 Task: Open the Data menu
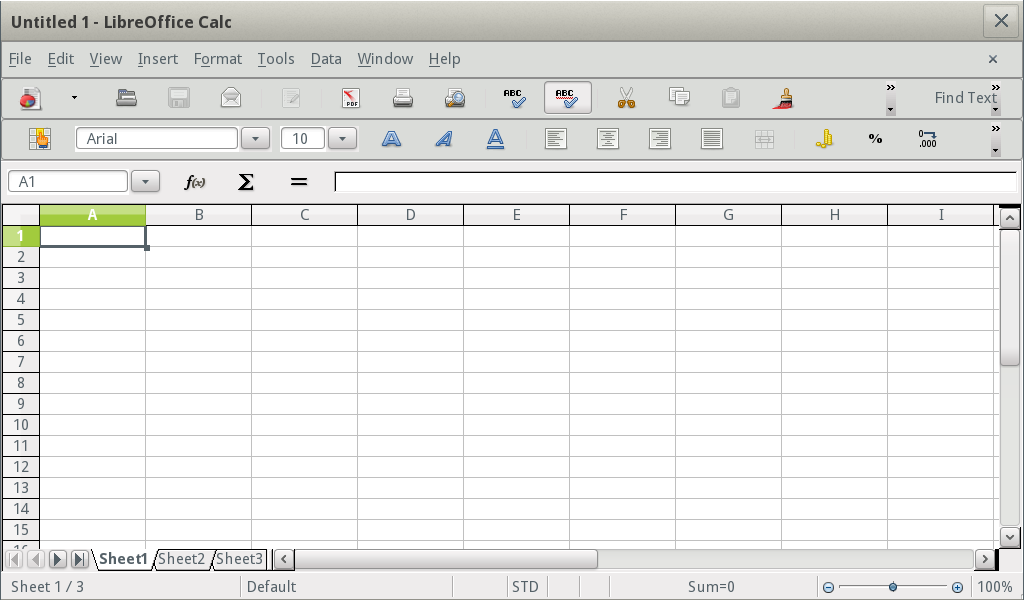[325, 59]
